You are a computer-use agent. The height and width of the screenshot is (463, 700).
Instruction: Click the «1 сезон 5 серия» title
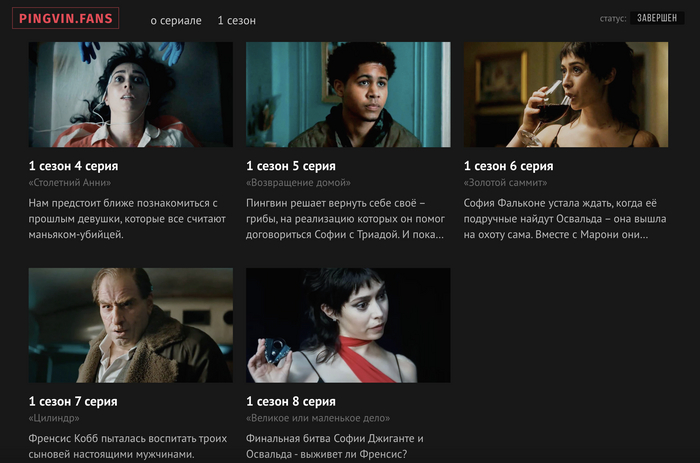[291, 166]
